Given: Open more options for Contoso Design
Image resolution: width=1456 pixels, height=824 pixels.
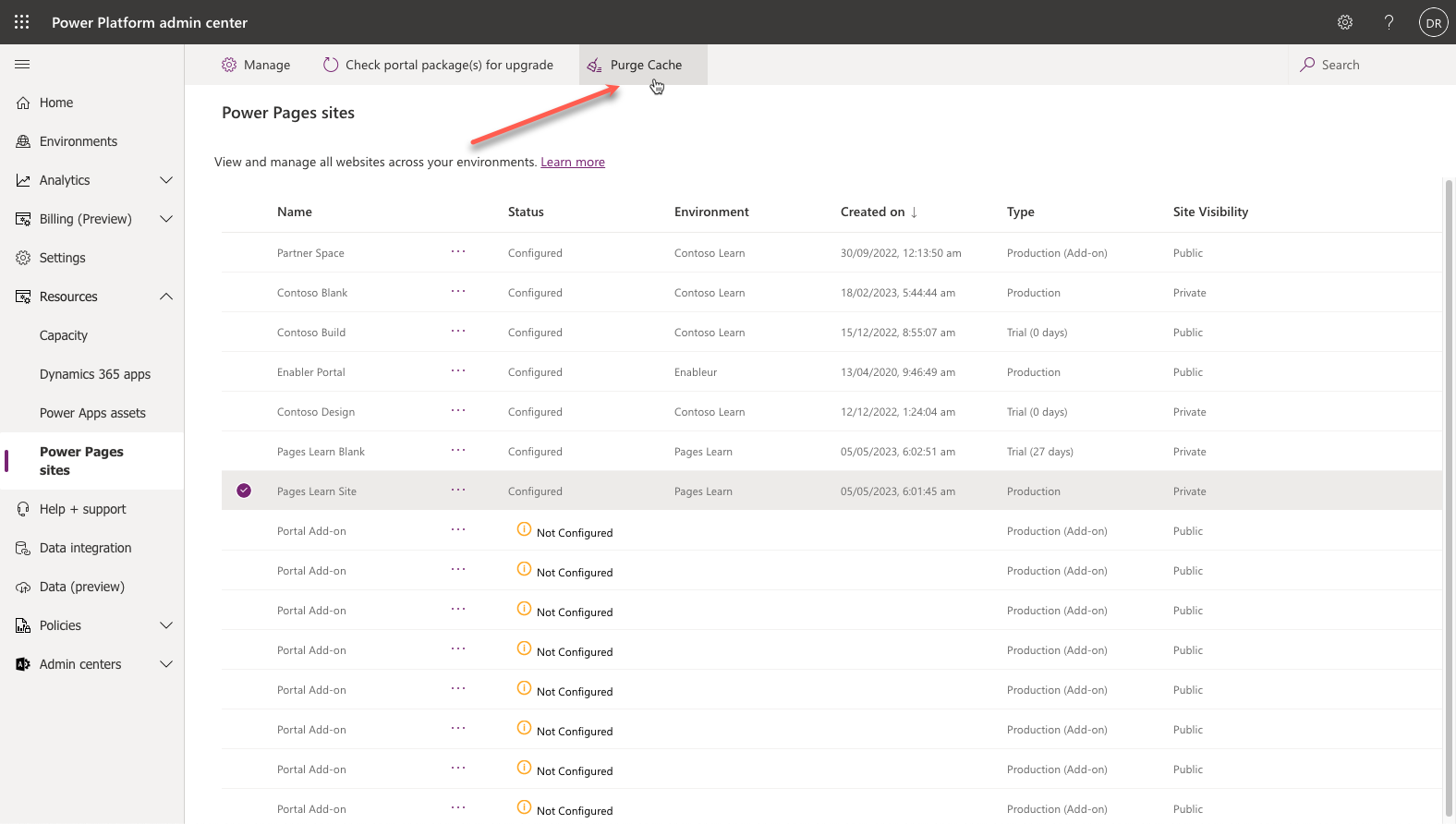Looking at the screenshot, I should click(458, 410).
